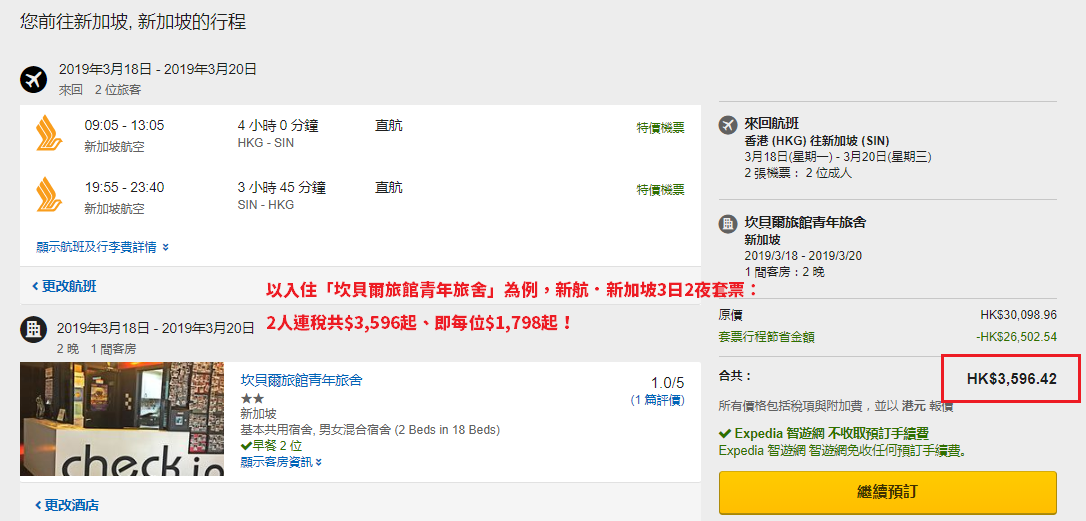Viewport: 1086px width, 521px height.
Task: Click the 09:05 - 13:05 flight time
Action: 125,125
